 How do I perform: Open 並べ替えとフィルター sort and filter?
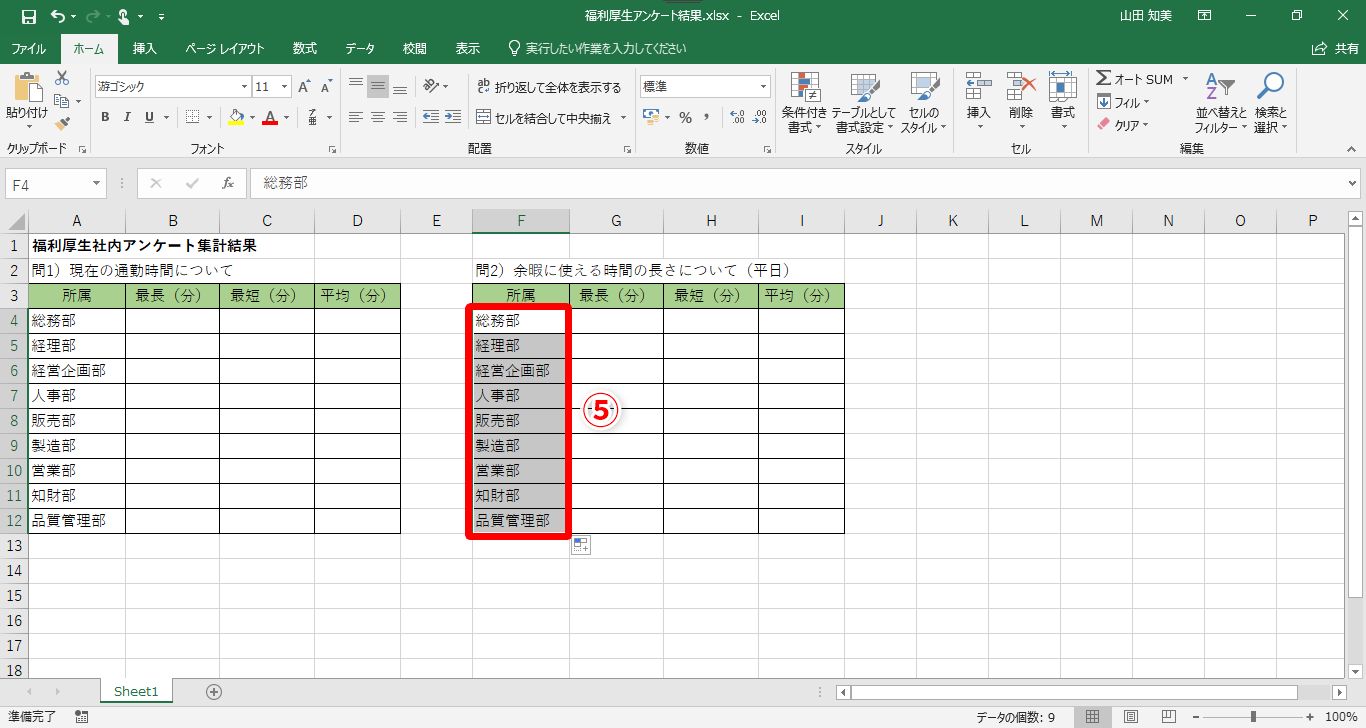pos(1221,103)
